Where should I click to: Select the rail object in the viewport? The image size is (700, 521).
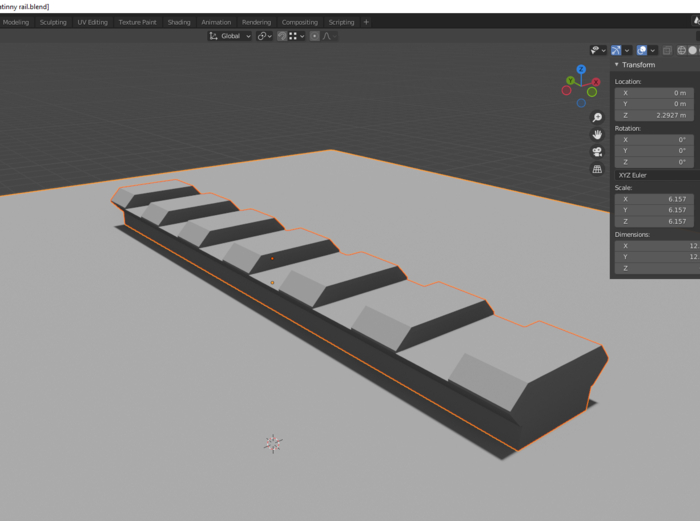pos(360,314)
